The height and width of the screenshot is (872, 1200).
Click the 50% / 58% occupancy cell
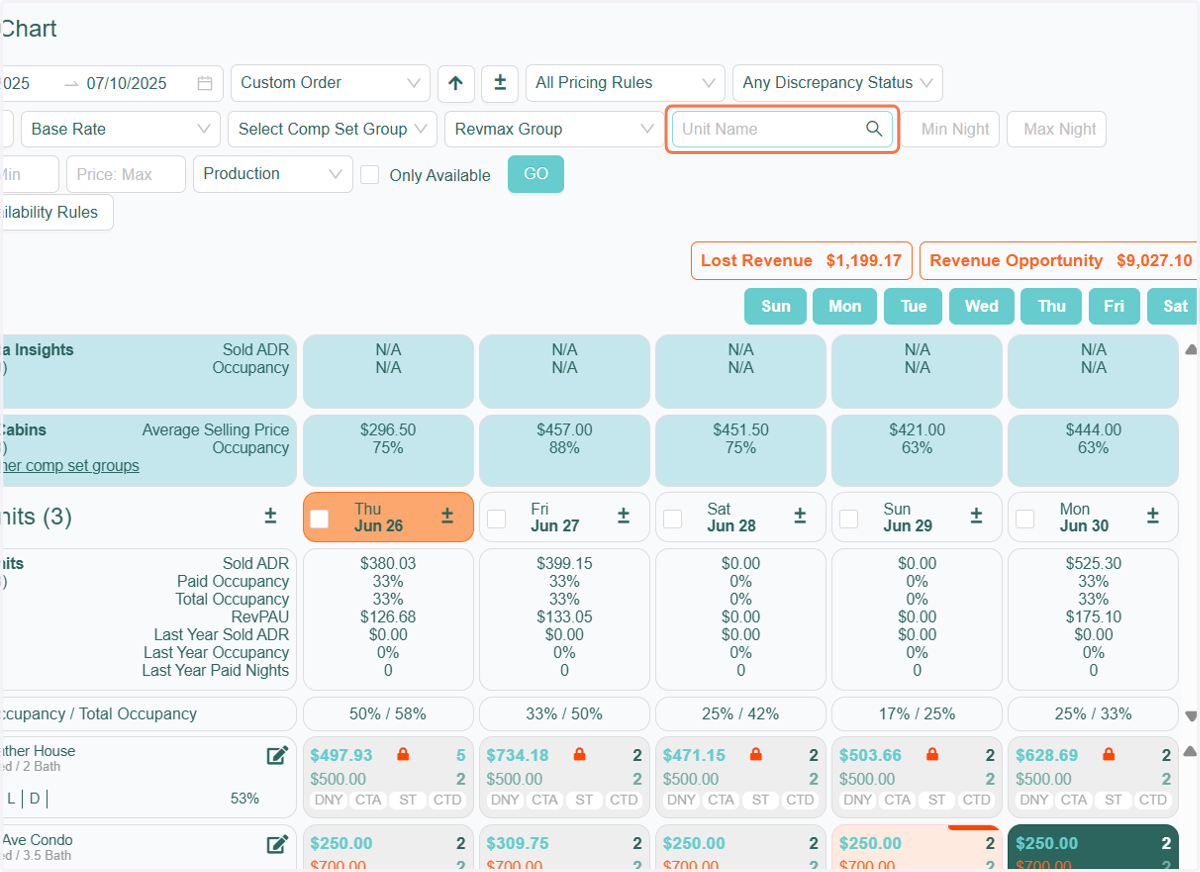point(388,714)
